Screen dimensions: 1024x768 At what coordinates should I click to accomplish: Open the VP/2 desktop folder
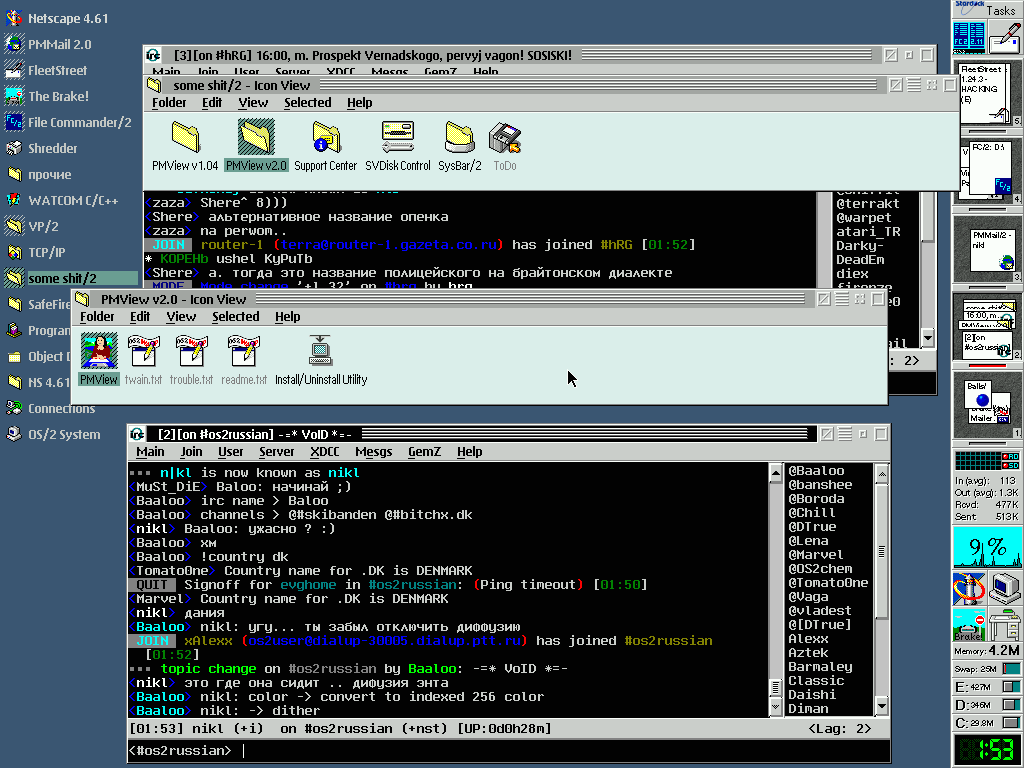(31, 227)
